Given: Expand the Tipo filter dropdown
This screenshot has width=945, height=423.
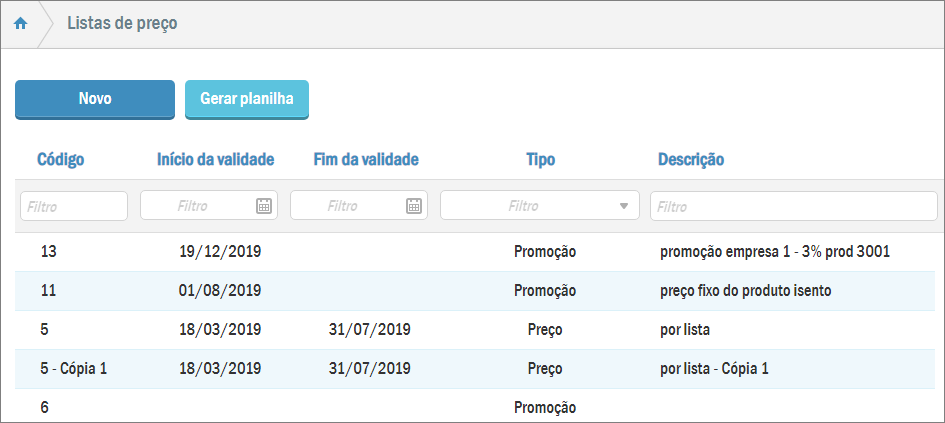Looking at the screenshot, I should pyautogui.click(x=624, y=206).
